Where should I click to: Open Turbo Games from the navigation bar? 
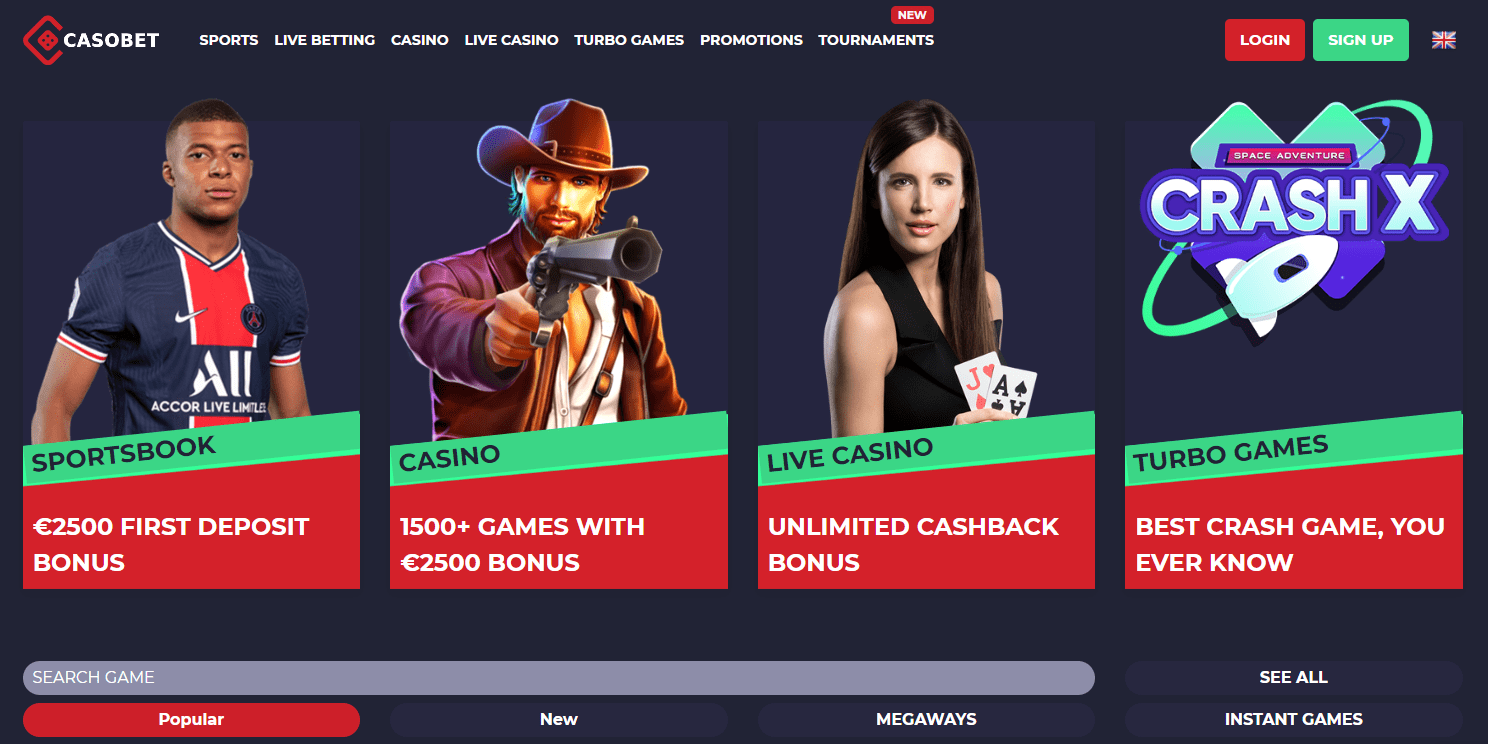[629, 40]
